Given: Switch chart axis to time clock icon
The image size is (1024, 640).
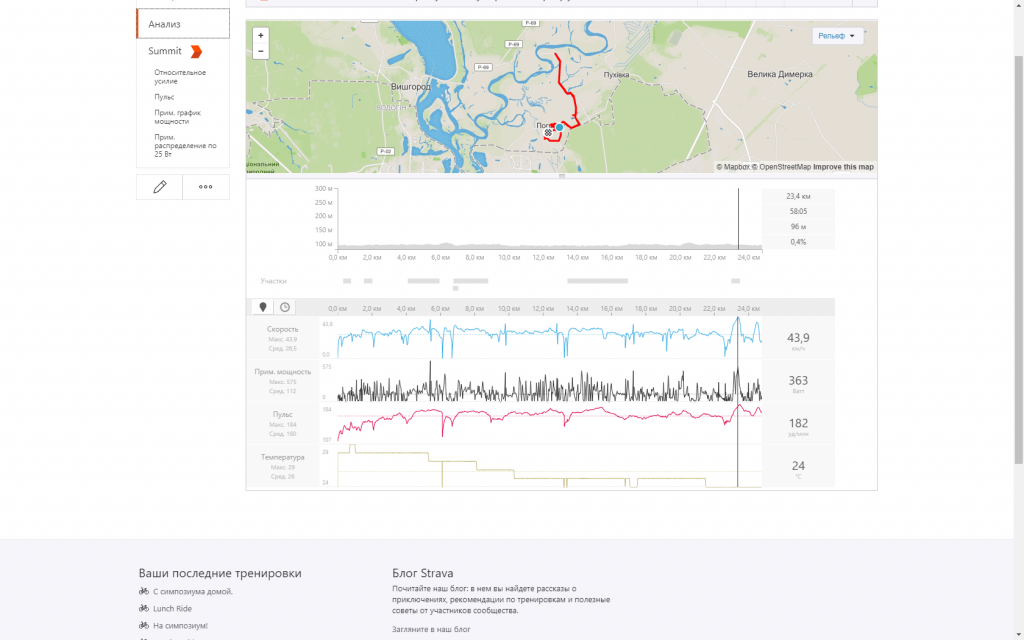Looking at the screenshot, I should click(285, 307).
